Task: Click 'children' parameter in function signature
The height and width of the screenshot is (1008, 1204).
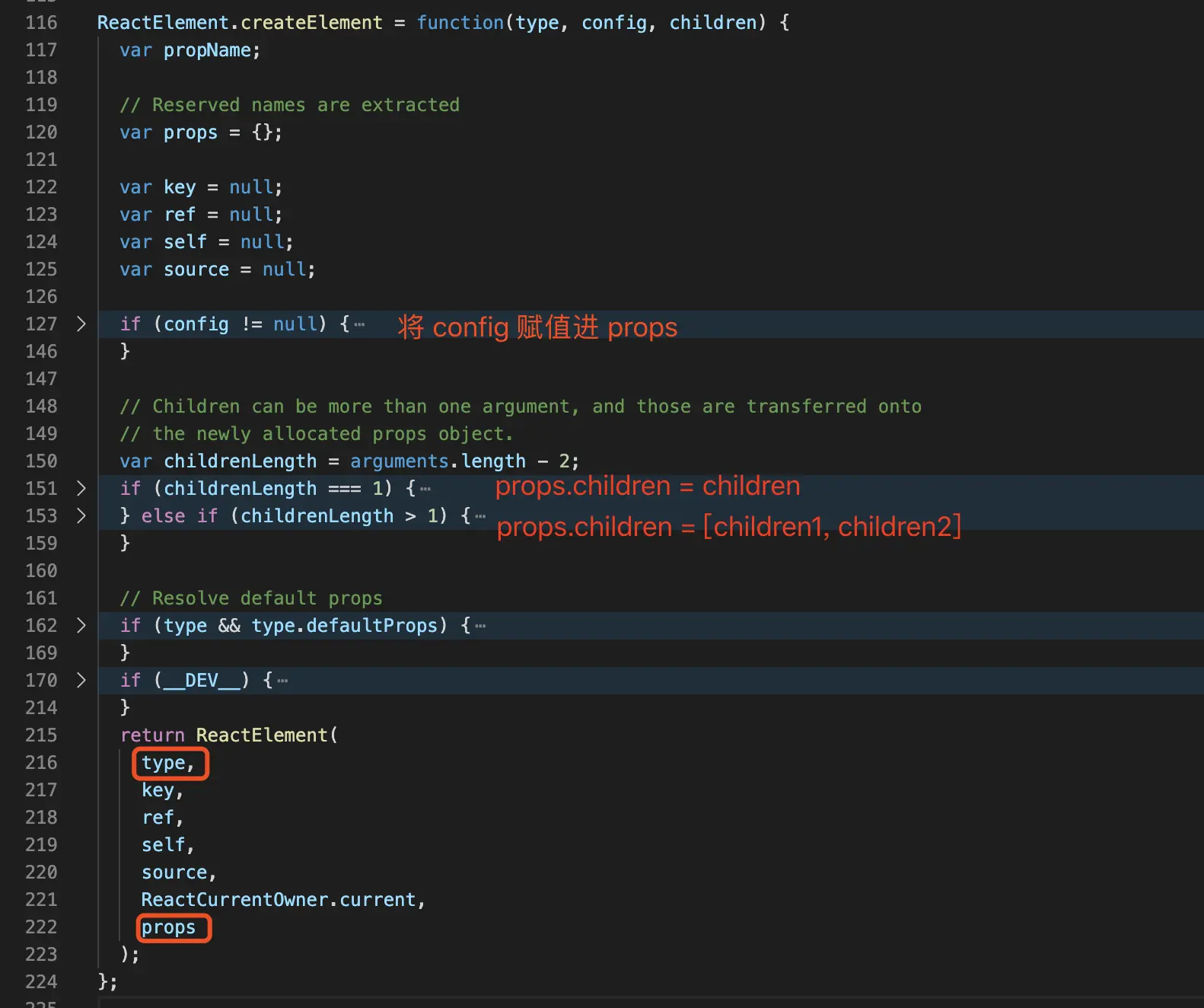Action: pos(713,23)
